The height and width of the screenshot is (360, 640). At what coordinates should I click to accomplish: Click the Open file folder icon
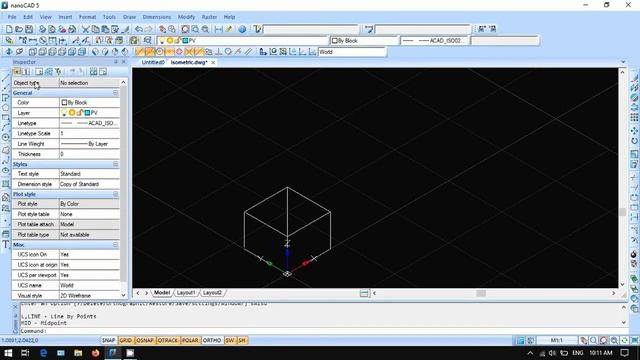19,29
